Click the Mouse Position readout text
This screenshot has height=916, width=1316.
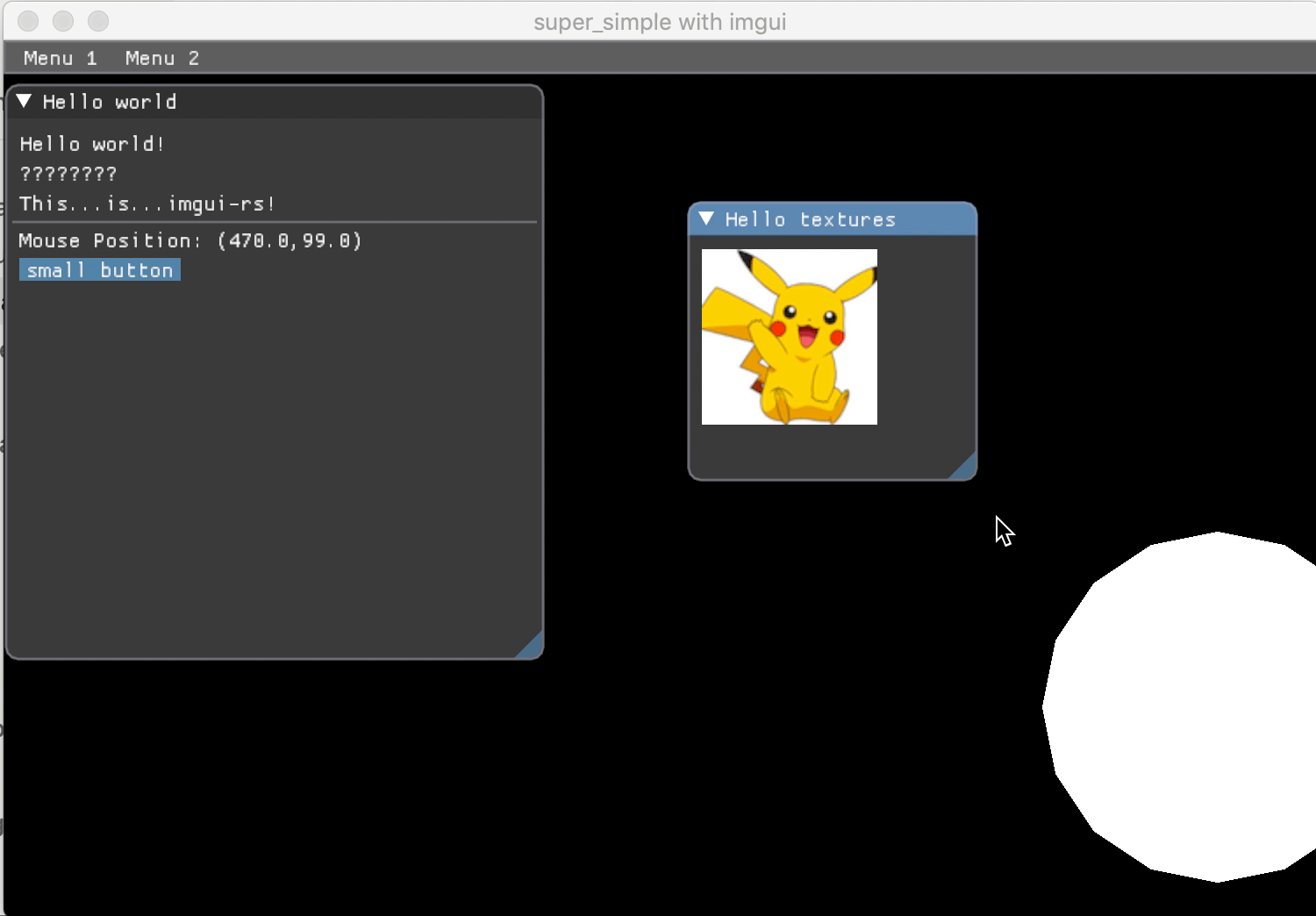(x=190, y=240)
